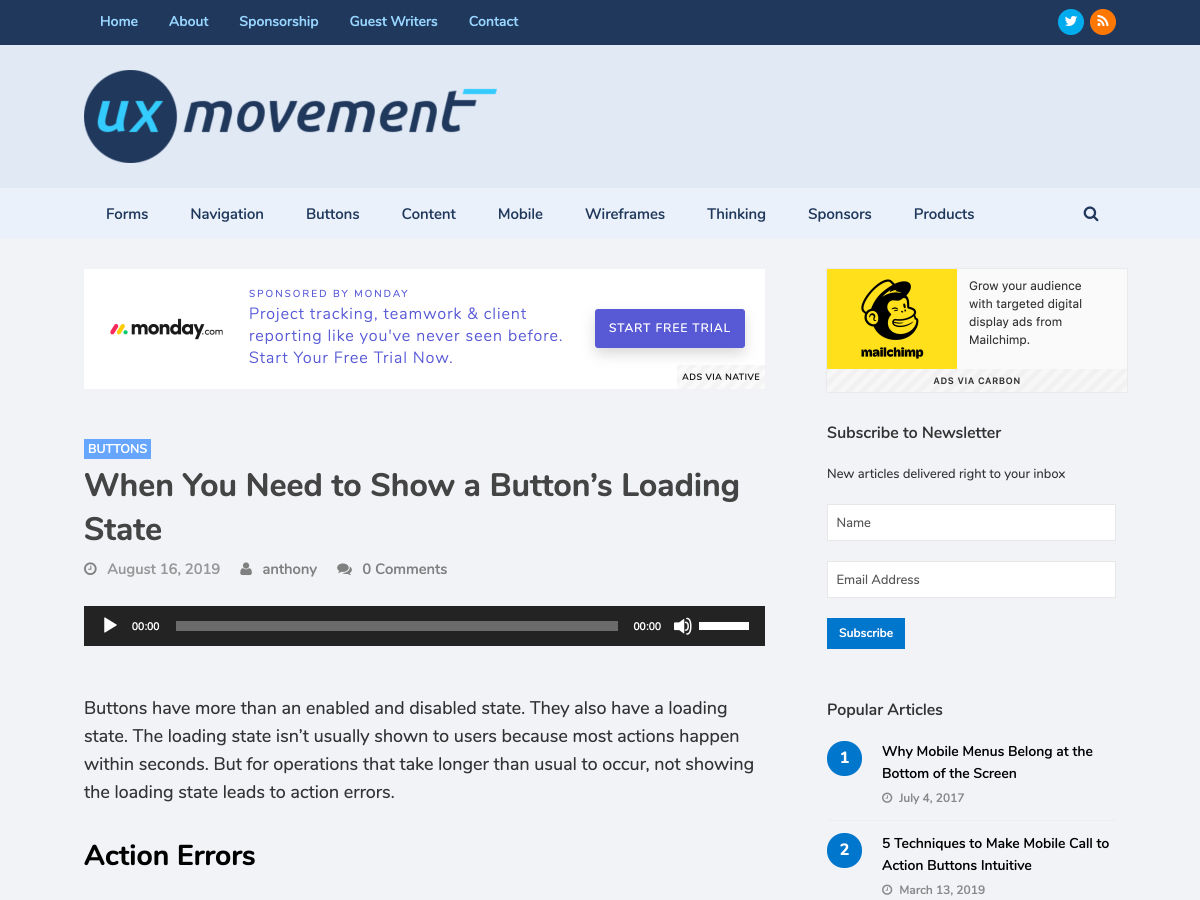Click the Email Address field
The height and width of the screenshot is (900, 1200).
pyautogui.click(x=970, y=579)
